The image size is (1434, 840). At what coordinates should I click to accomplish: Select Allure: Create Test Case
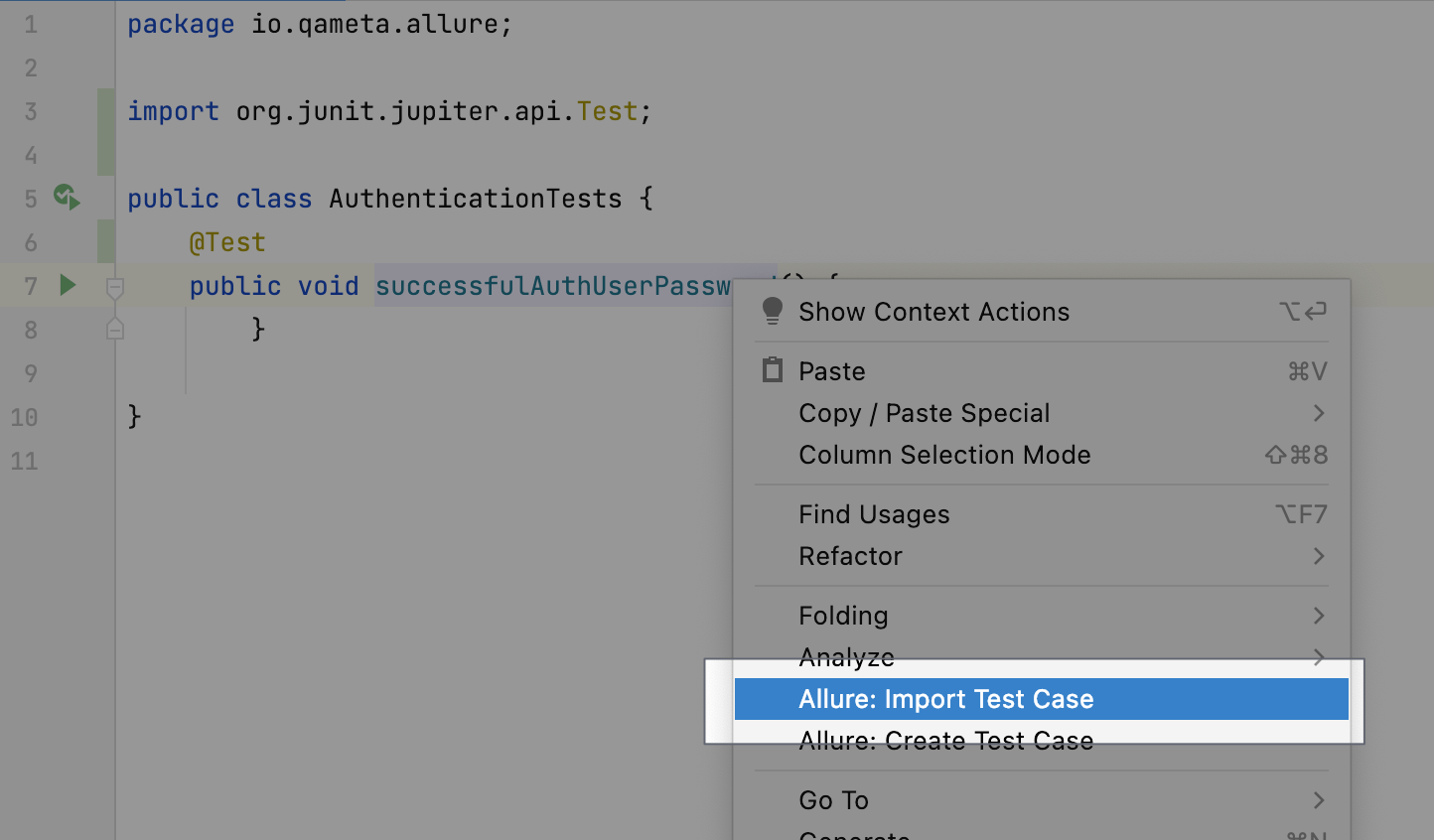[945, 741]
